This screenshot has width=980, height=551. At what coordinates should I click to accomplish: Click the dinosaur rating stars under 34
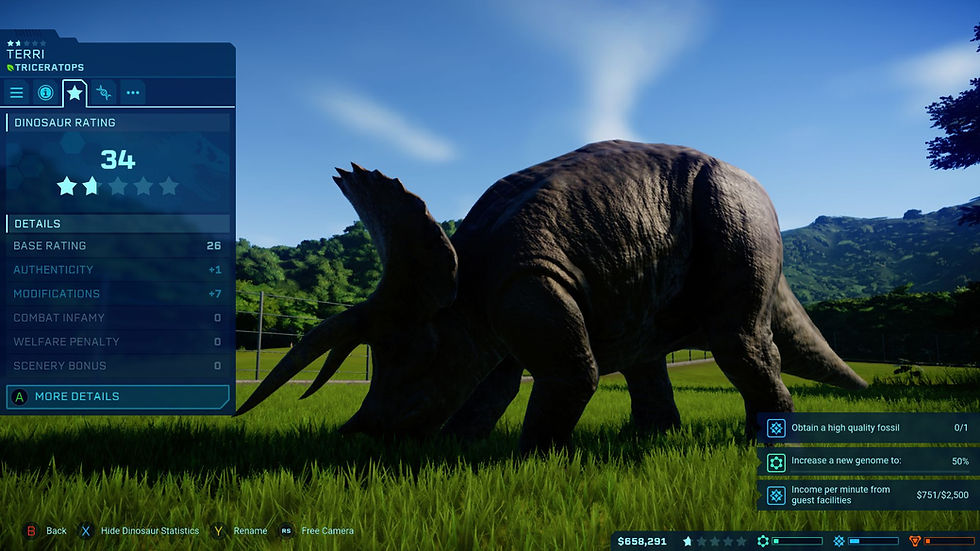tap(118, 186)
